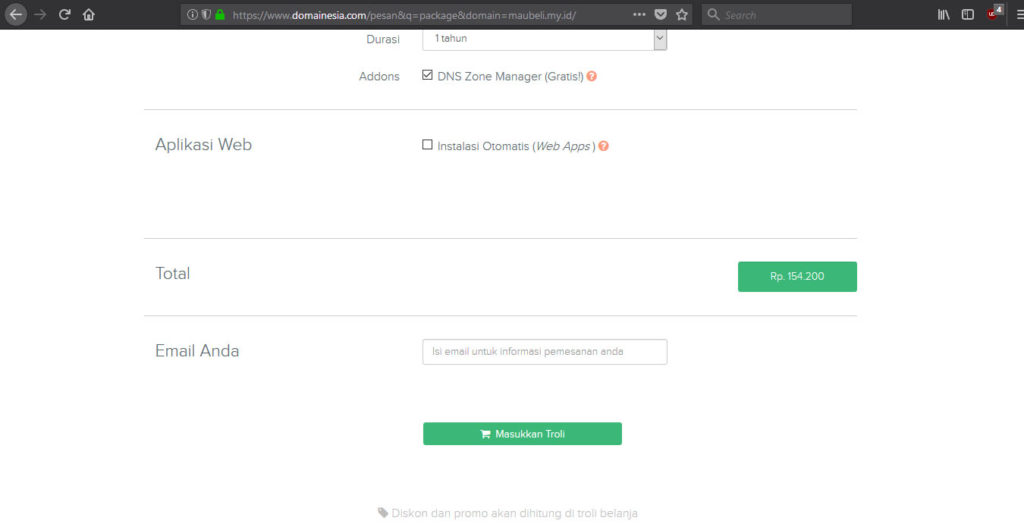The height and width of the screenshot is (527, 1024).
Task: Show help for Instalasi Otomatis
Action: [603, 146]
